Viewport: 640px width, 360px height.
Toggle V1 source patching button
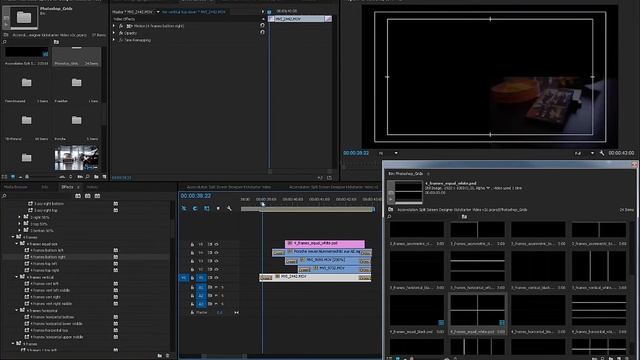tap(183, 278)
